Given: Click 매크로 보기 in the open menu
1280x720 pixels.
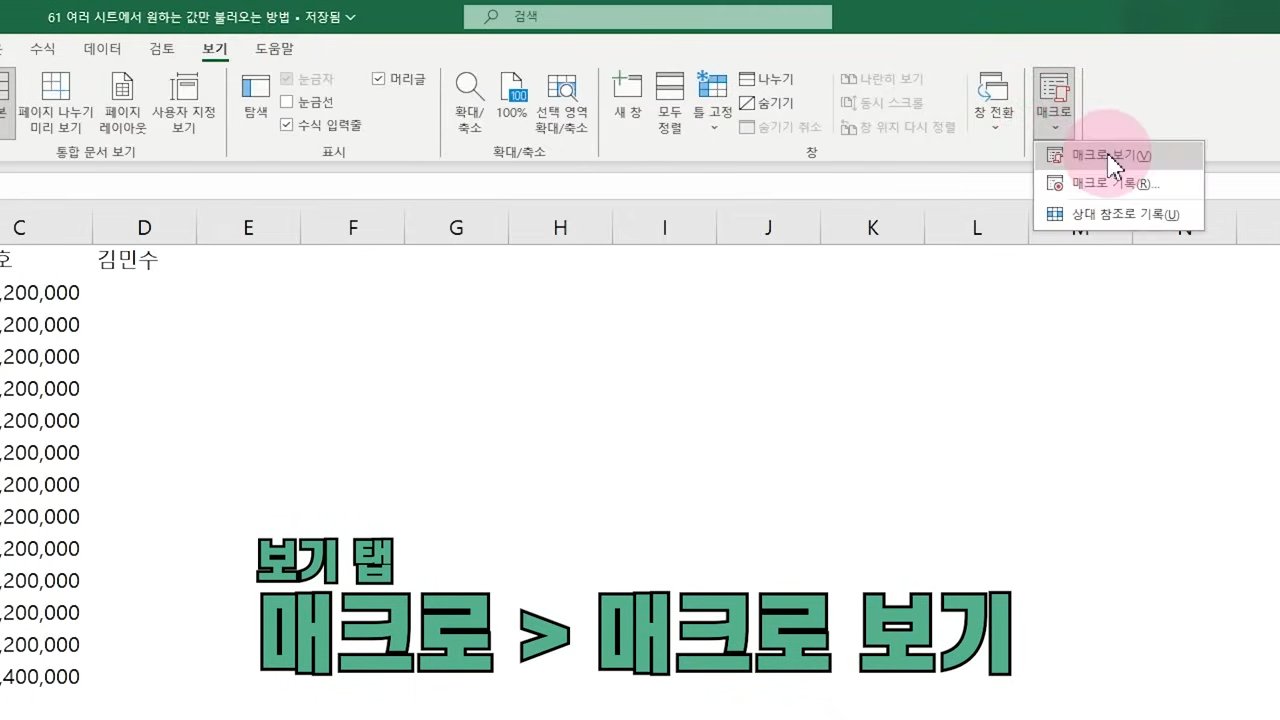Looking at the screenshot, I should pos(1105,155).
